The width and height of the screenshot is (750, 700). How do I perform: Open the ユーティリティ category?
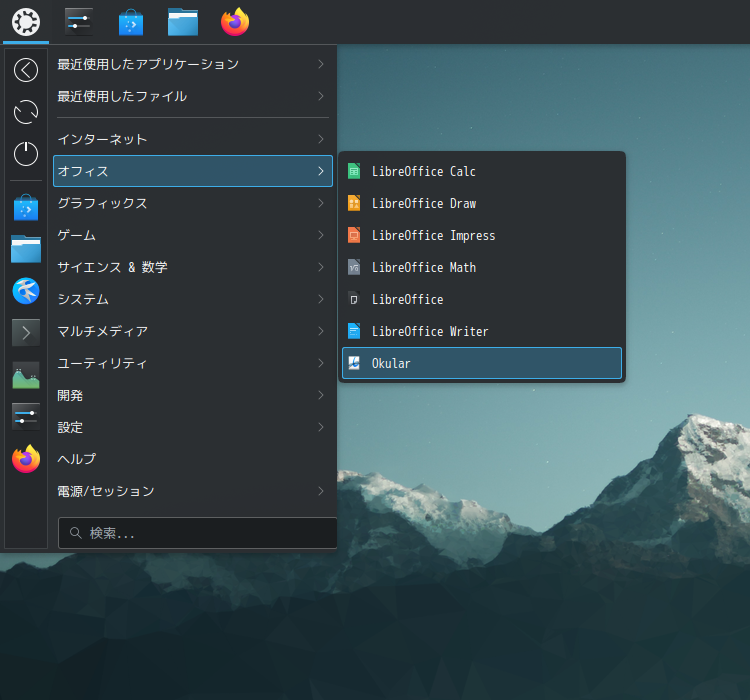click(x=193, y=363)
